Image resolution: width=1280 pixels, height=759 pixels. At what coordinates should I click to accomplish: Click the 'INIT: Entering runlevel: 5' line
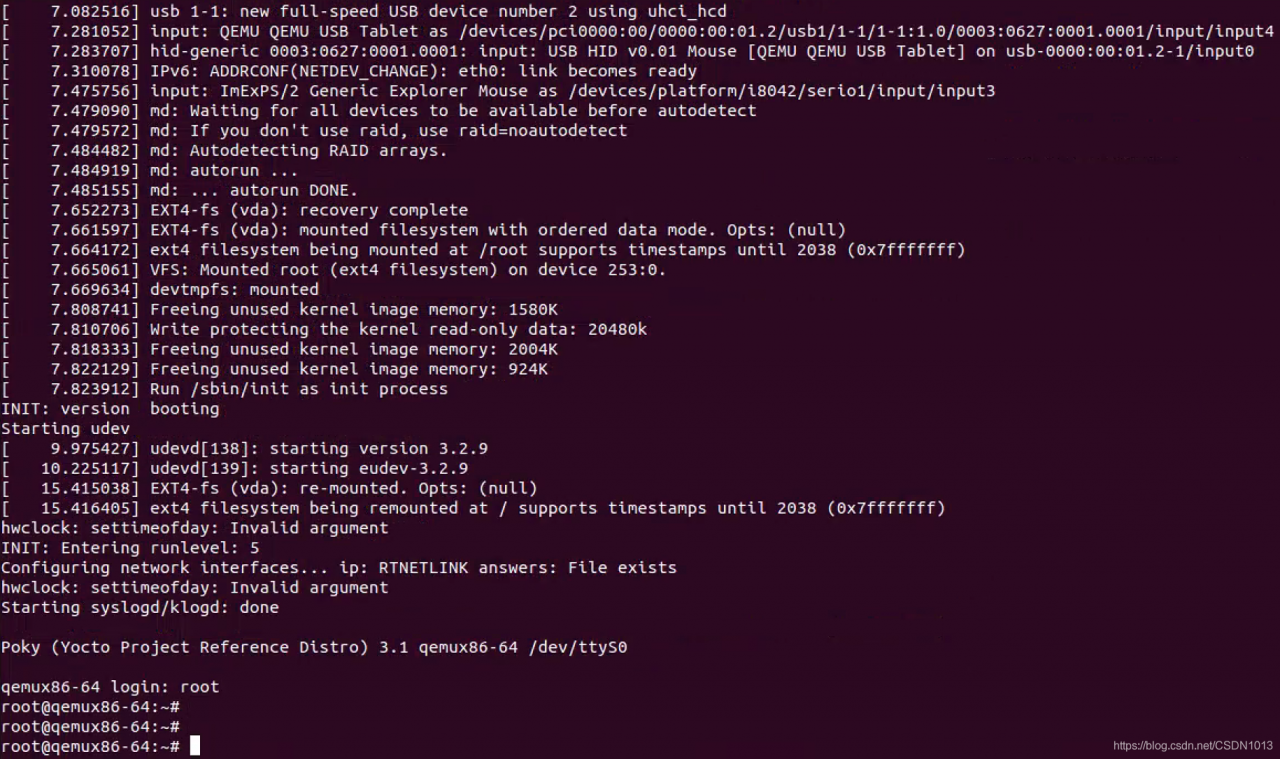pyautogui.click(x=130, y=548)
